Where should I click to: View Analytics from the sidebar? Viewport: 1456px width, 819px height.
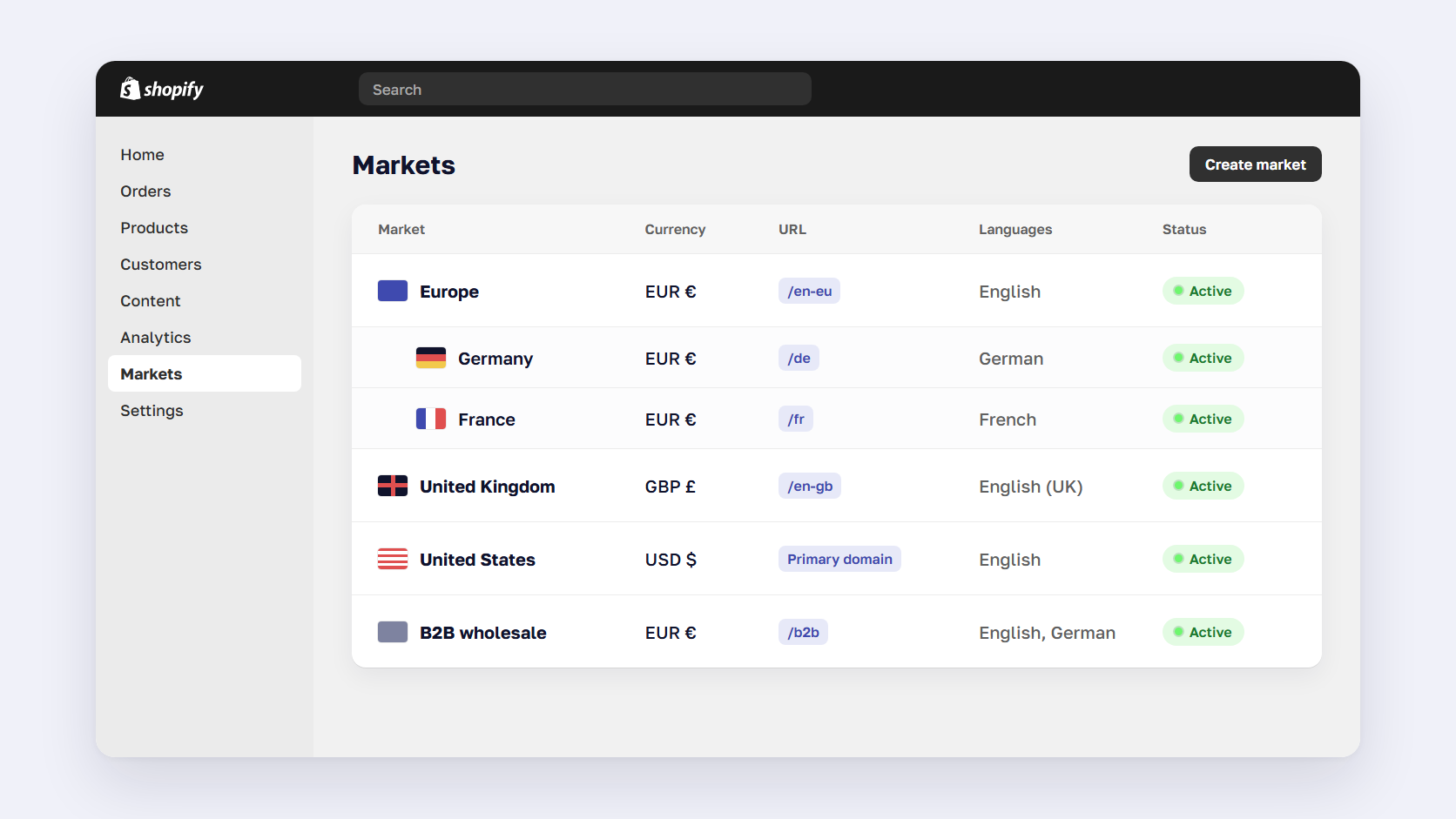205,338
